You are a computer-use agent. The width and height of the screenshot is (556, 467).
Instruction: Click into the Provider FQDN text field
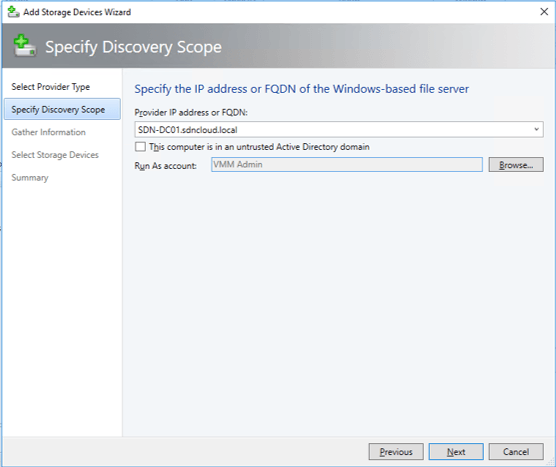point(333,129)
